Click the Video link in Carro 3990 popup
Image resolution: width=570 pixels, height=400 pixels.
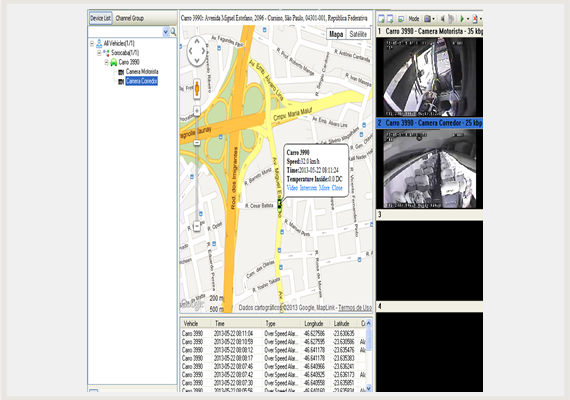pyautogui.click(x=292, y=188)
